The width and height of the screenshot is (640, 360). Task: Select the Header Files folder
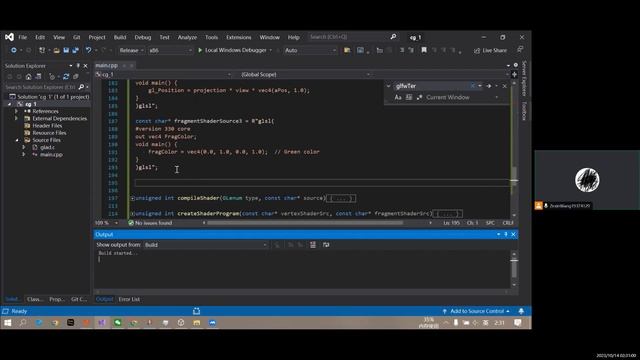click(47, 126)
